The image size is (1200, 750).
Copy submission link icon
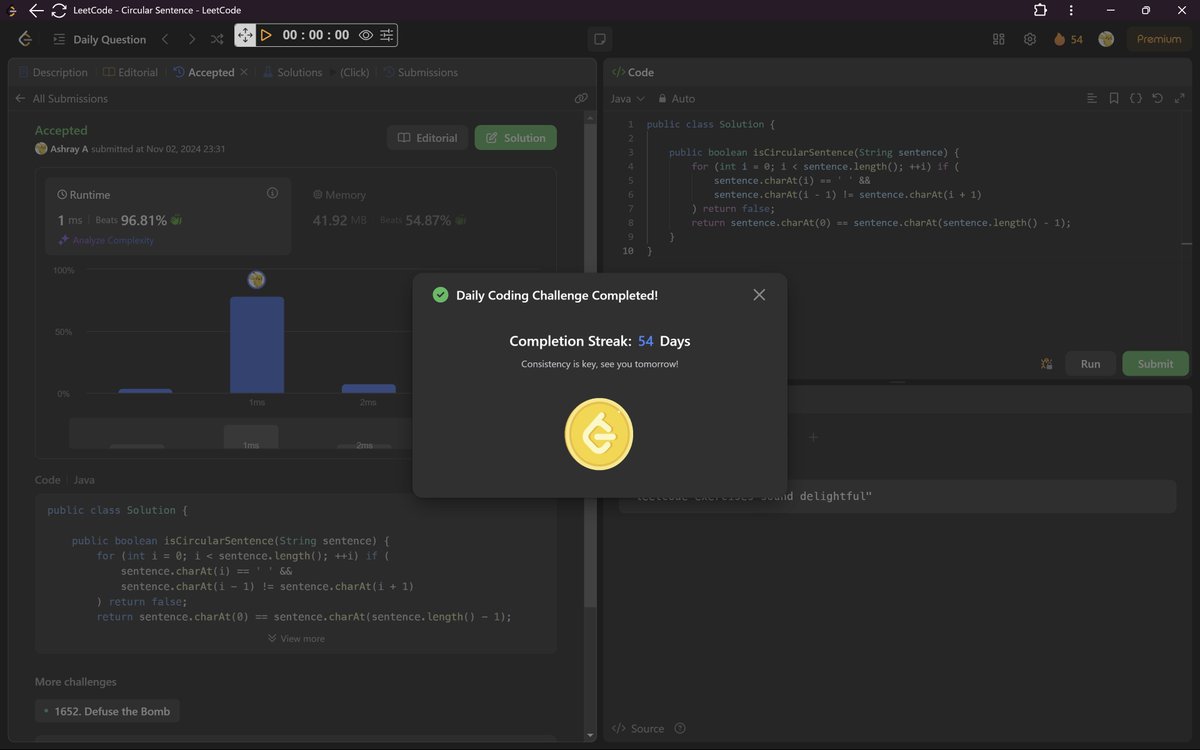[x=581, y=98]
